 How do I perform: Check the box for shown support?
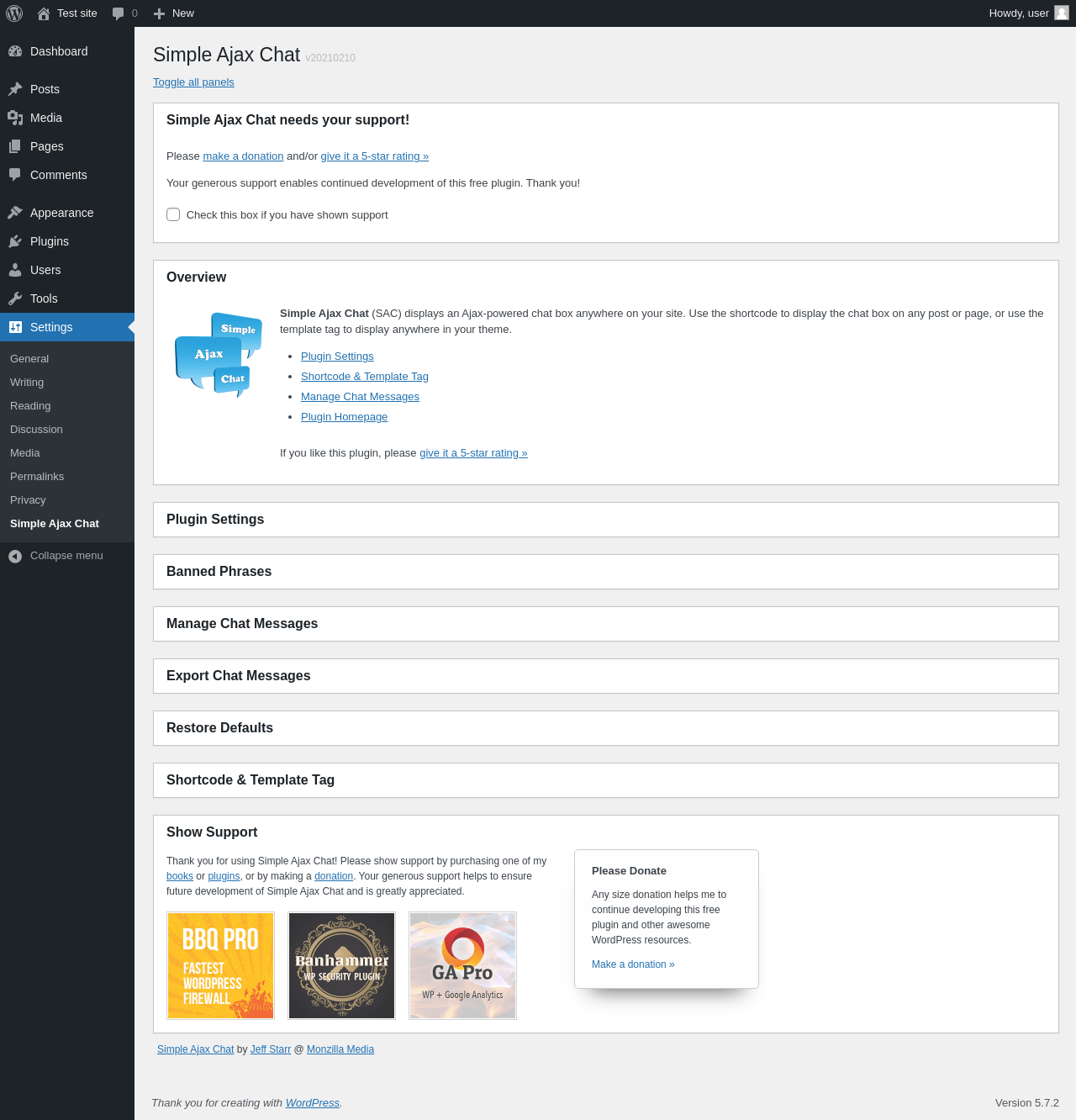(173, 214)
